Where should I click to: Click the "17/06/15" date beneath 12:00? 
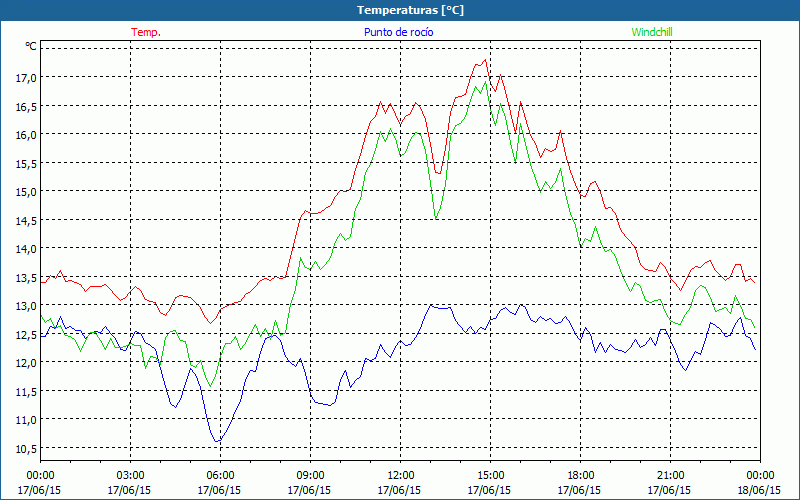click(399, 490)
